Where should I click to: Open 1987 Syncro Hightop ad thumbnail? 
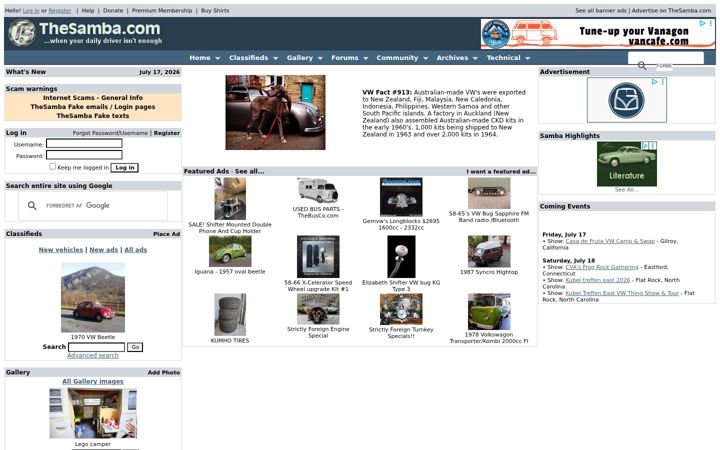[x=489, y=251]
